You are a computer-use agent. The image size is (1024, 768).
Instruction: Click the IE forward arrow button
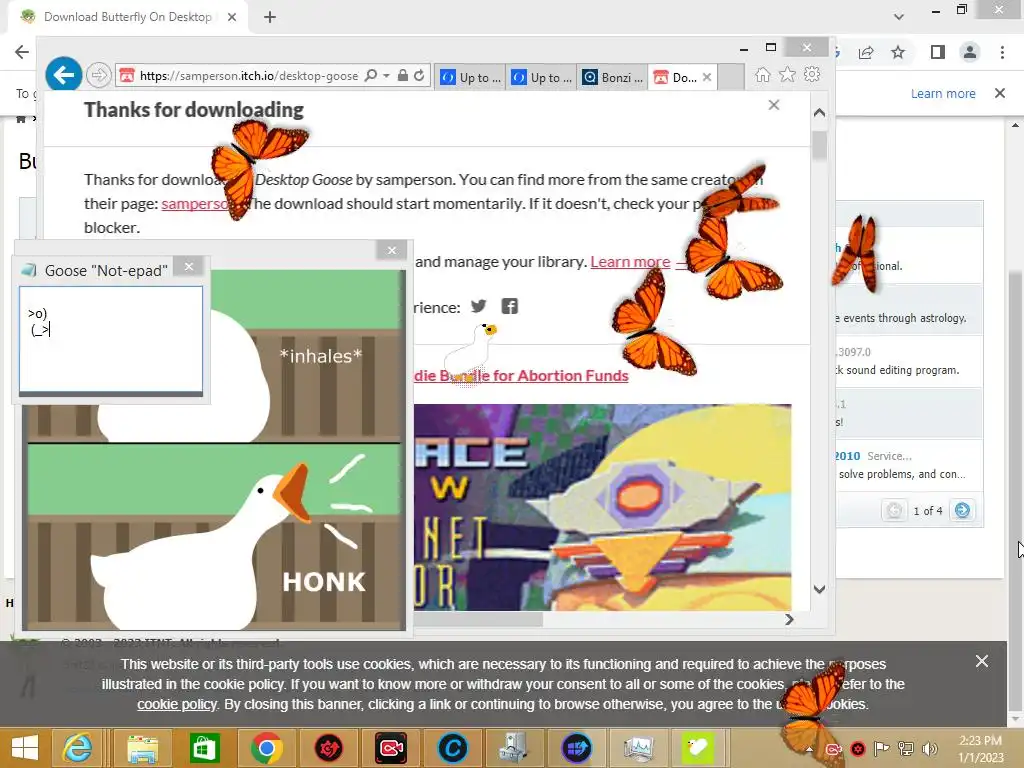click(x=99, y=75)
